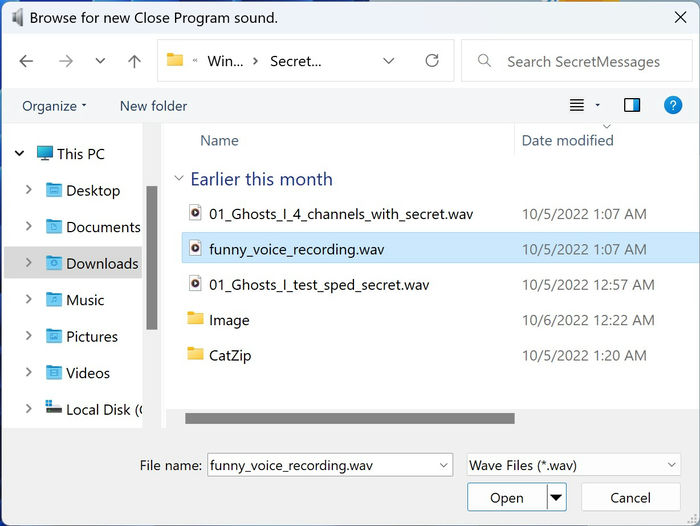Go back using the left arrow

(x=26, y=61)
